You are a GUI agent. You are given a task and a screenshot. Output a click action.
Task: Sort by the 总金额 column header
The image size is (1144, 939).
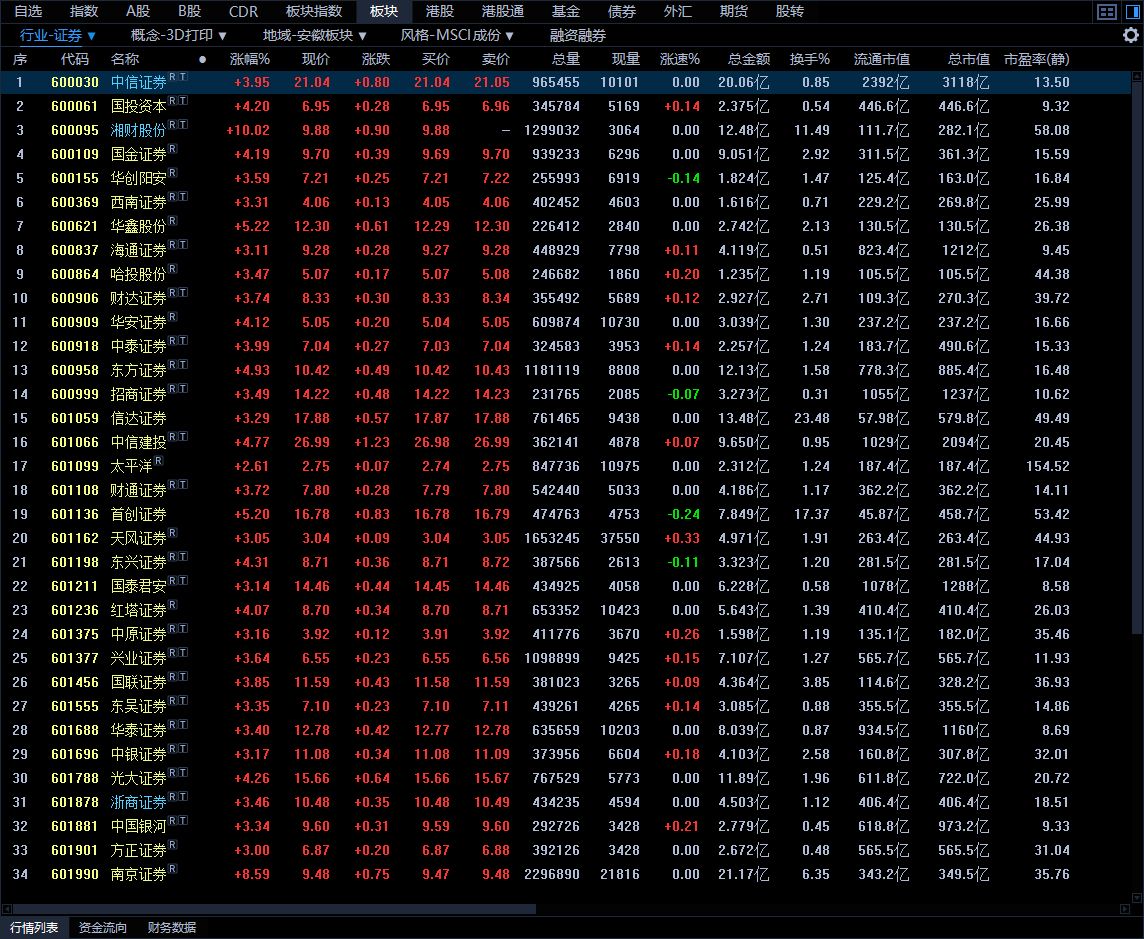tap(749, 59)
